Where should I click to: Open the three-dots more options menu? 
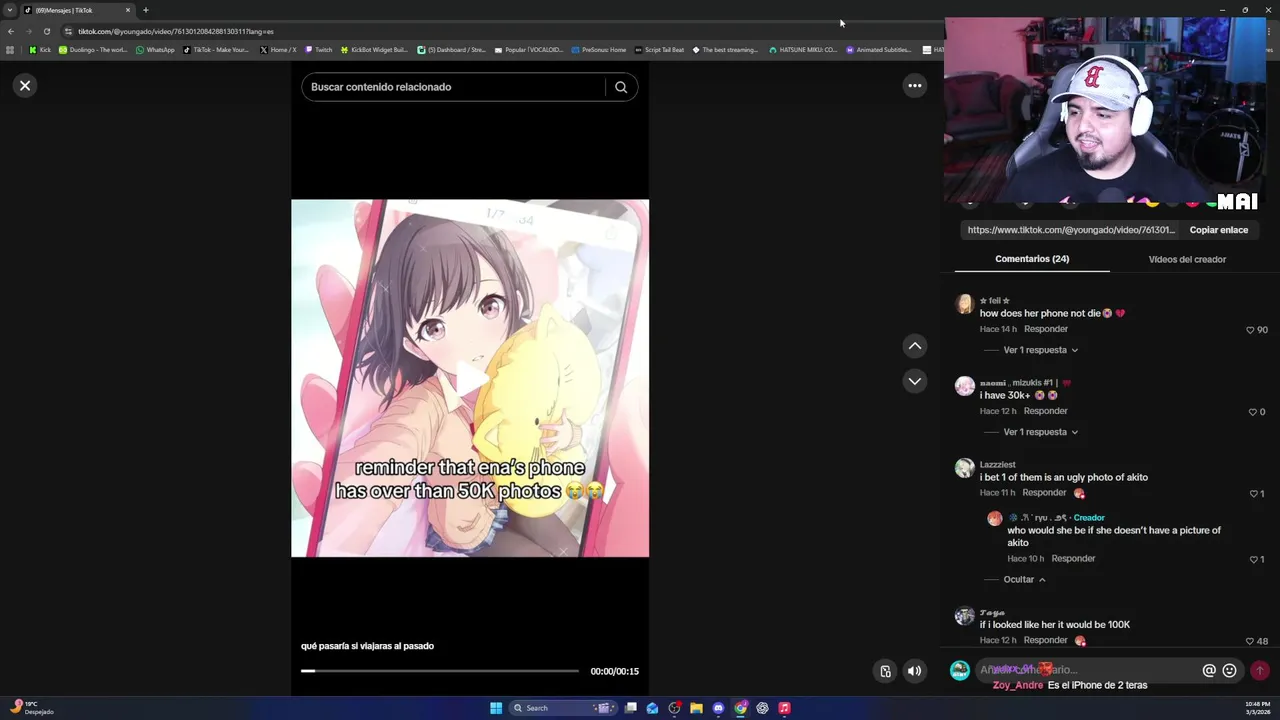[914, 86]
